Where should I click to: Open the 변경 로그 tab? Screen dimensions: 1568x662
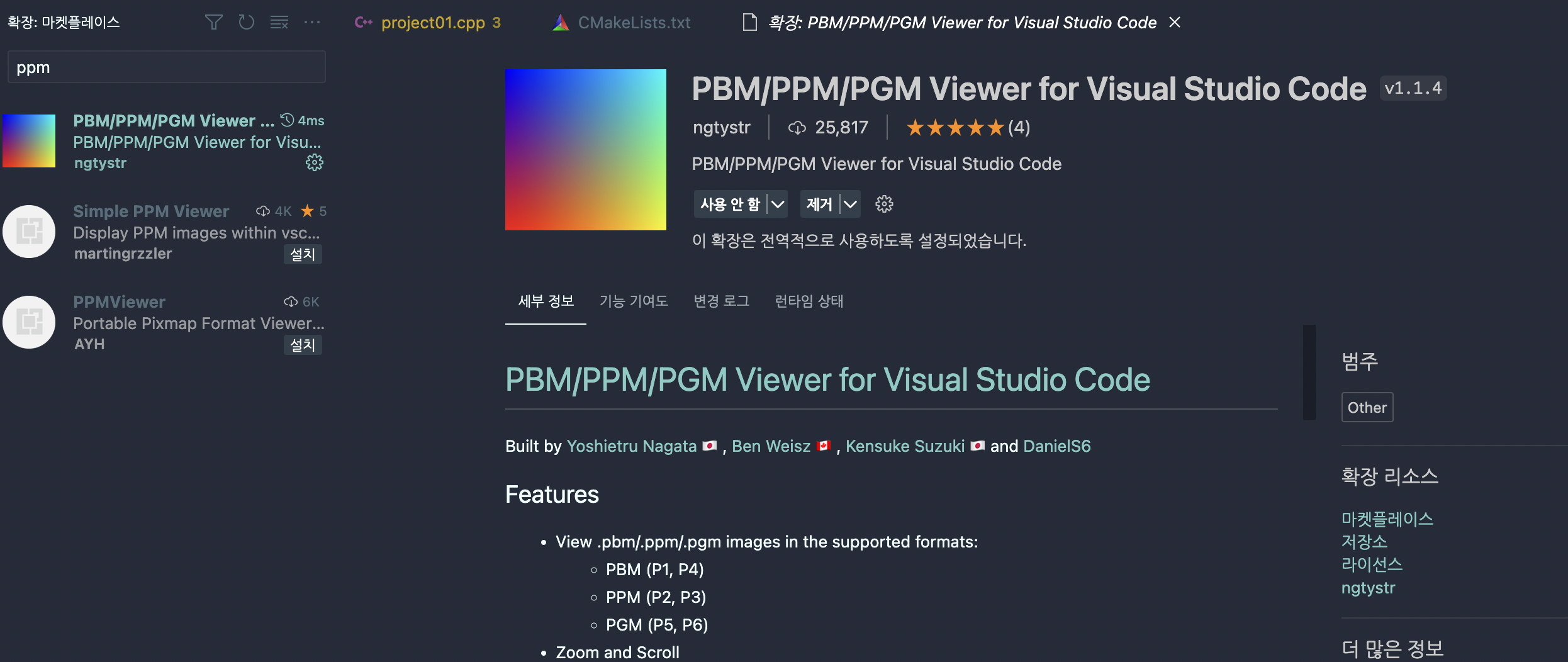click(722, 301)
